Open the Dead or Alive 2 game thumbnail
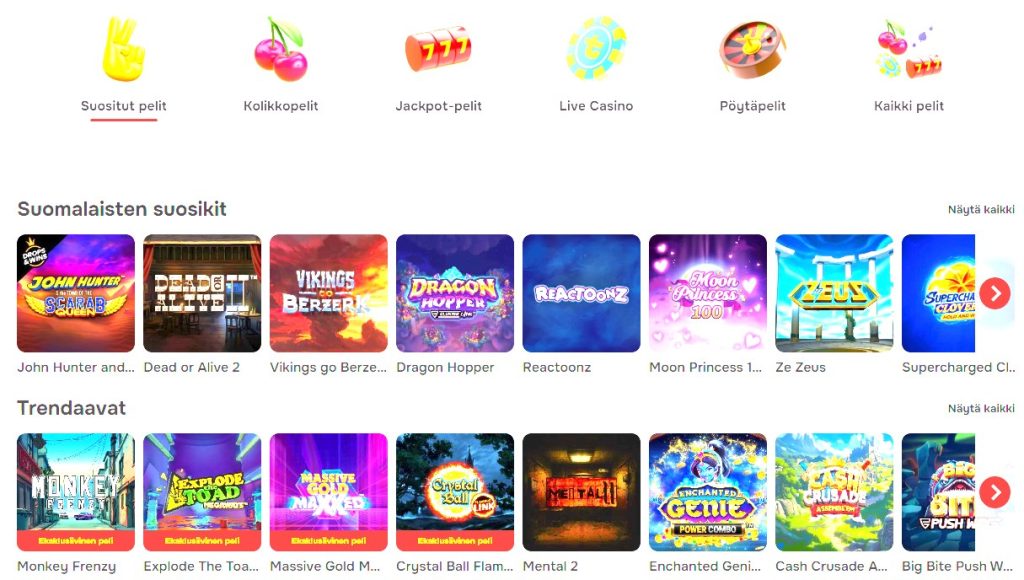 [202, 293]
